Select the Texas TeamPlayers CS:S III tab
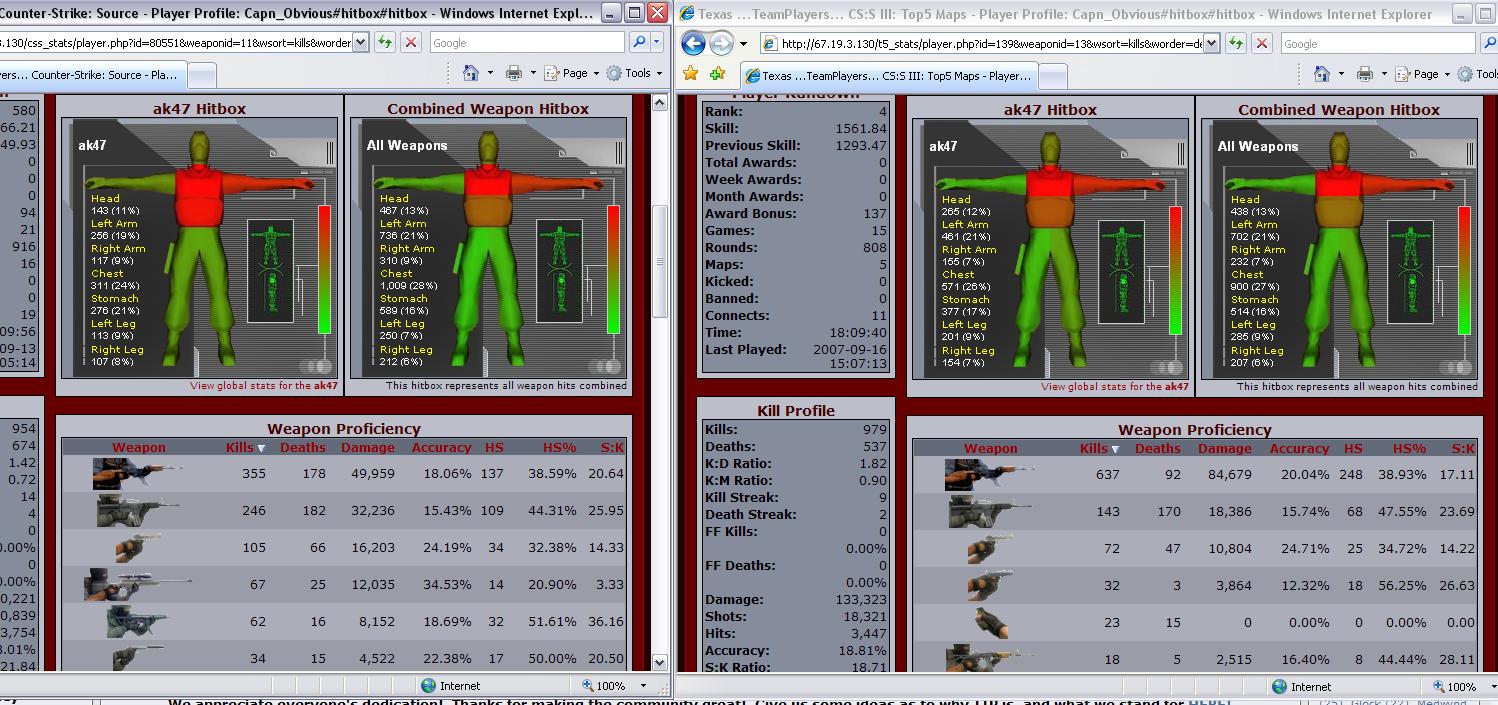 pos(888,76)
